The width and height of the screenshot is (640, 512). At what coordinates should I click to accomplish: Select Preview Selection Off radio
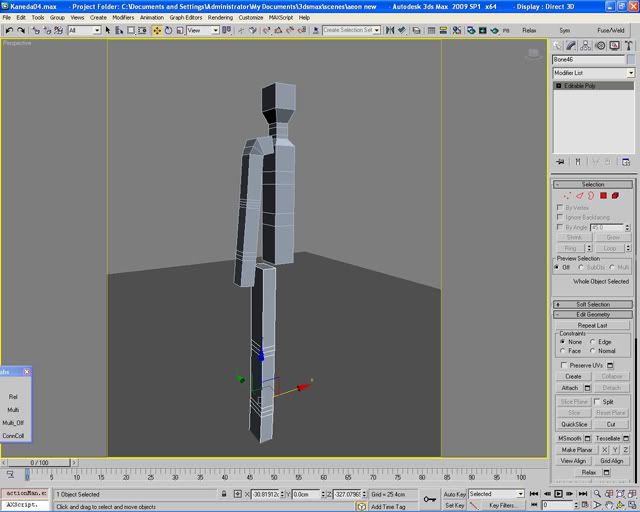pos(557,267)
